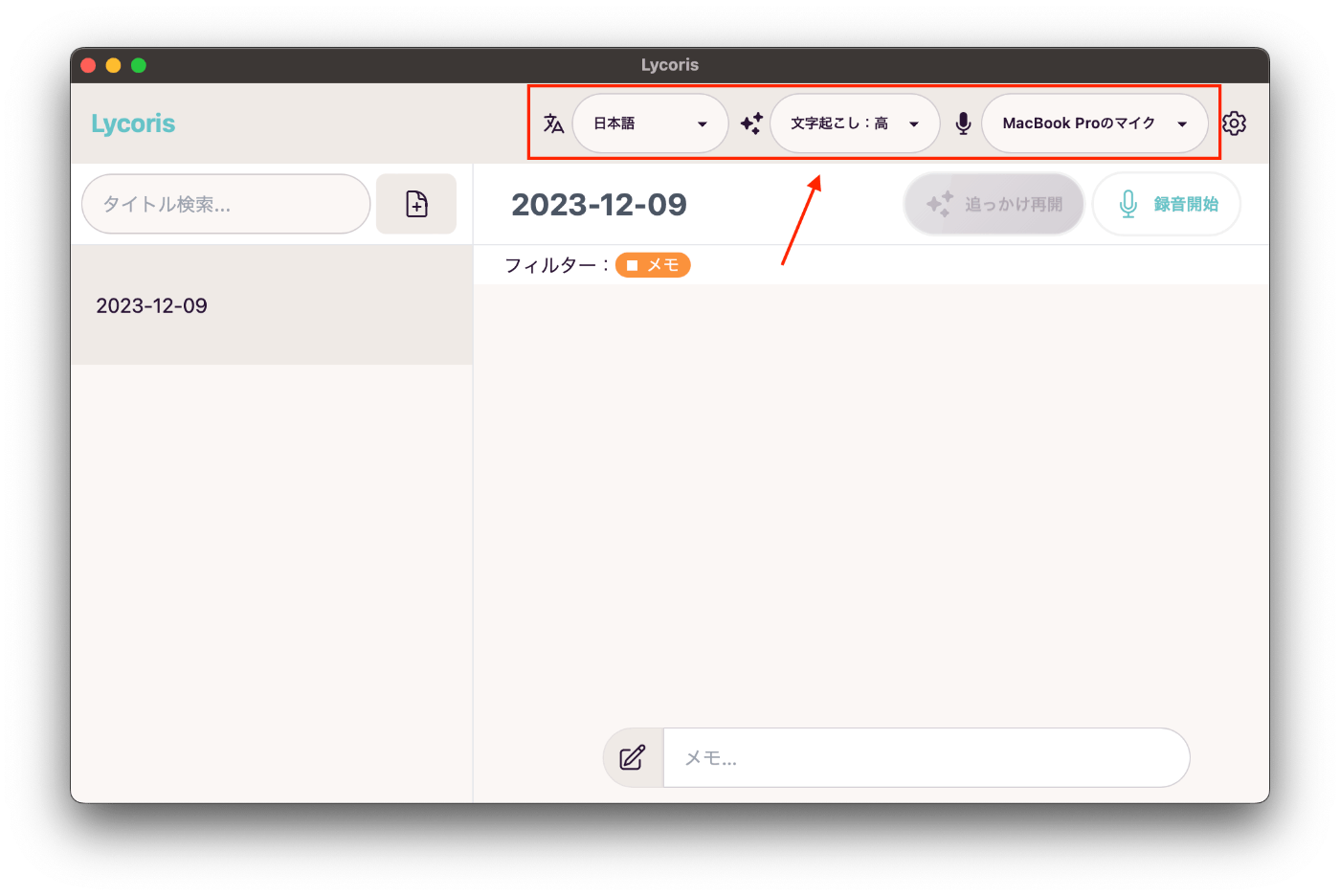Screen dimensions: 1340x896
Task: Expand the 文字起こし:高 quality dropdown
Action: click(x=855, y=123)
